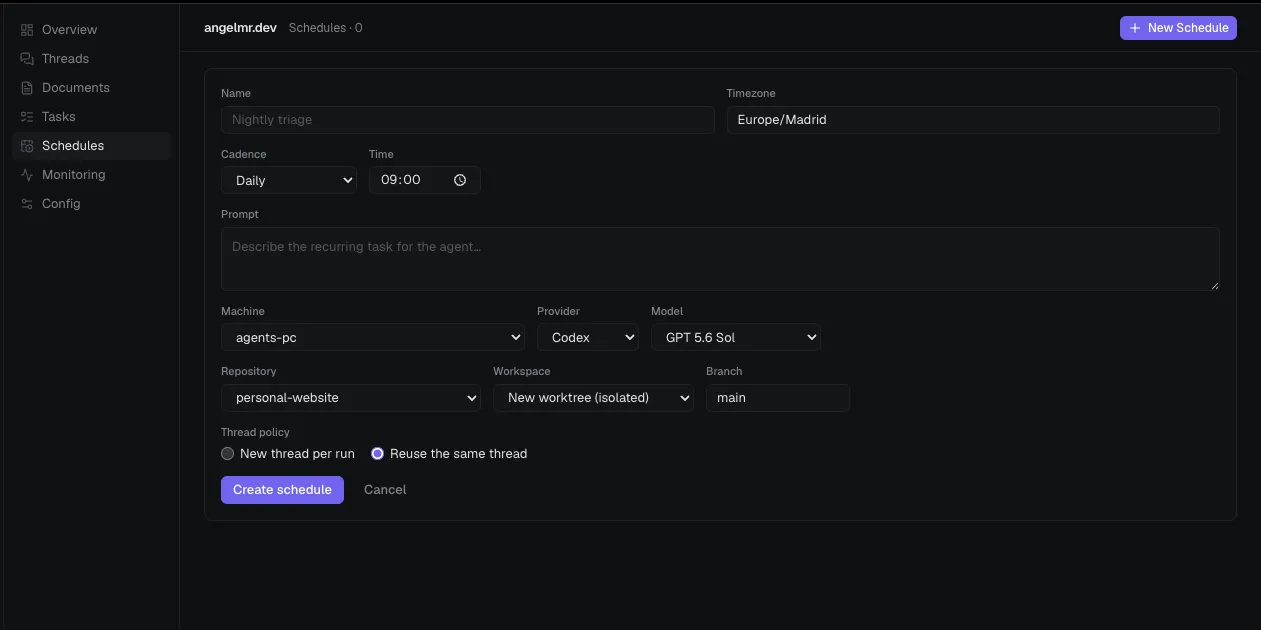Click the Thread policy label
Screen dimensions: 1261x630
click(x=255, y=432)
